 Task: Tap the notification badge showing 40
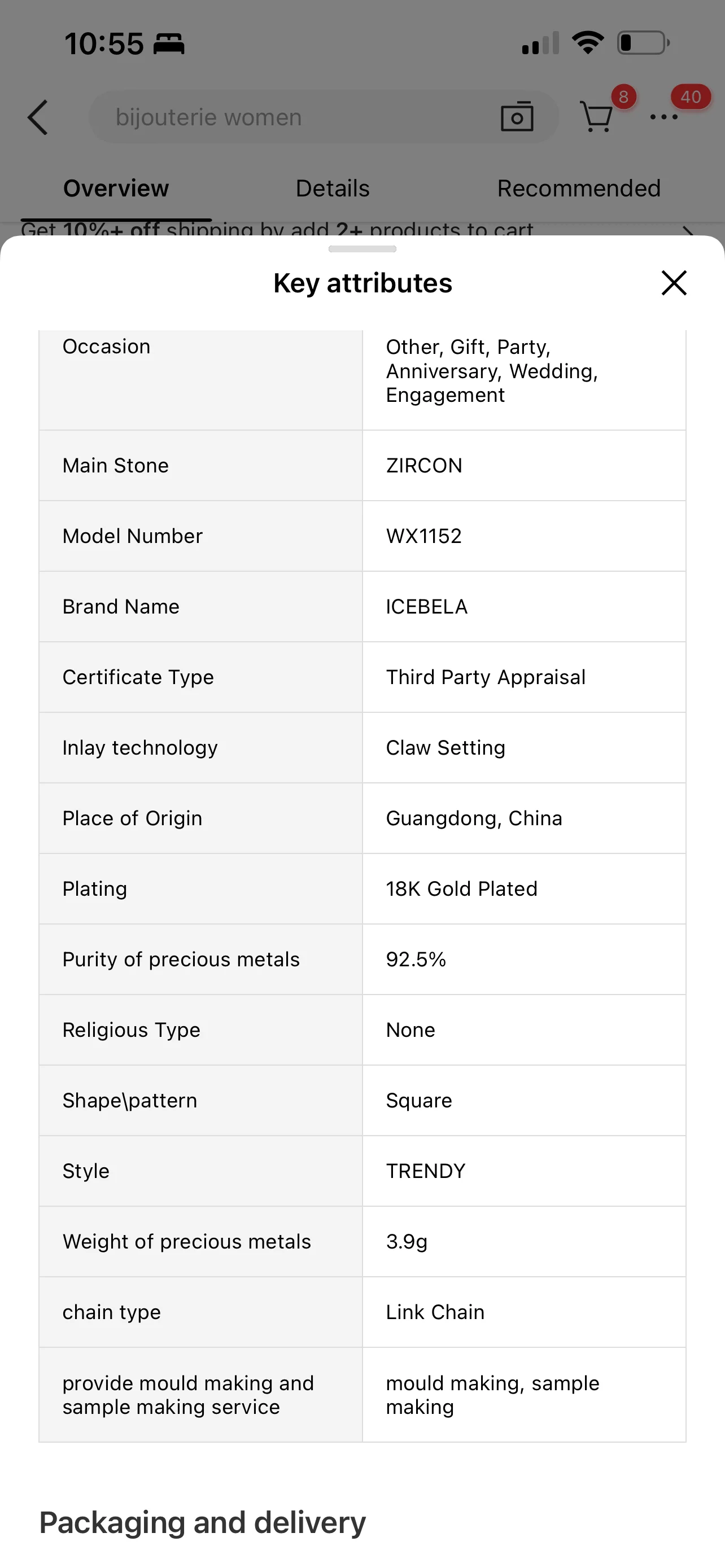tap(691, 97)
